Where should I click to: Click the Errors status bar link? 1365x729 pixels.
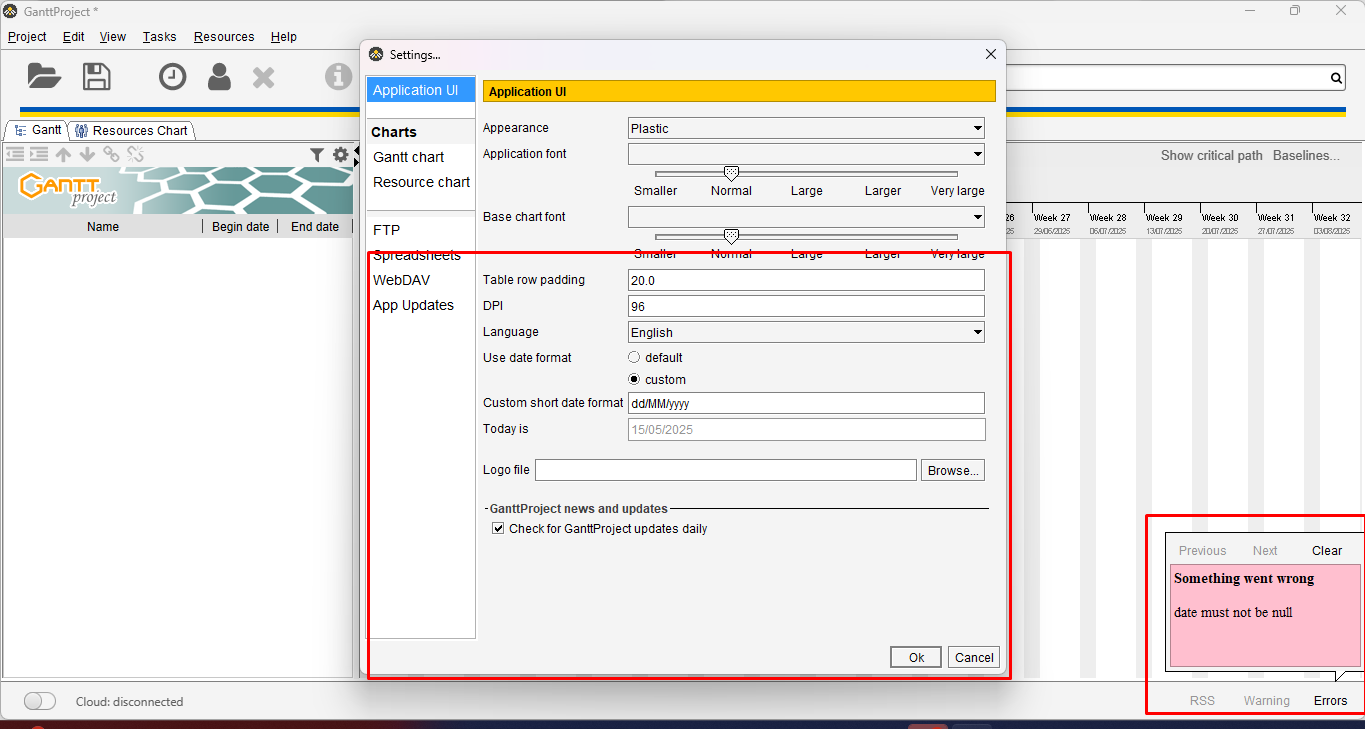1330,701
